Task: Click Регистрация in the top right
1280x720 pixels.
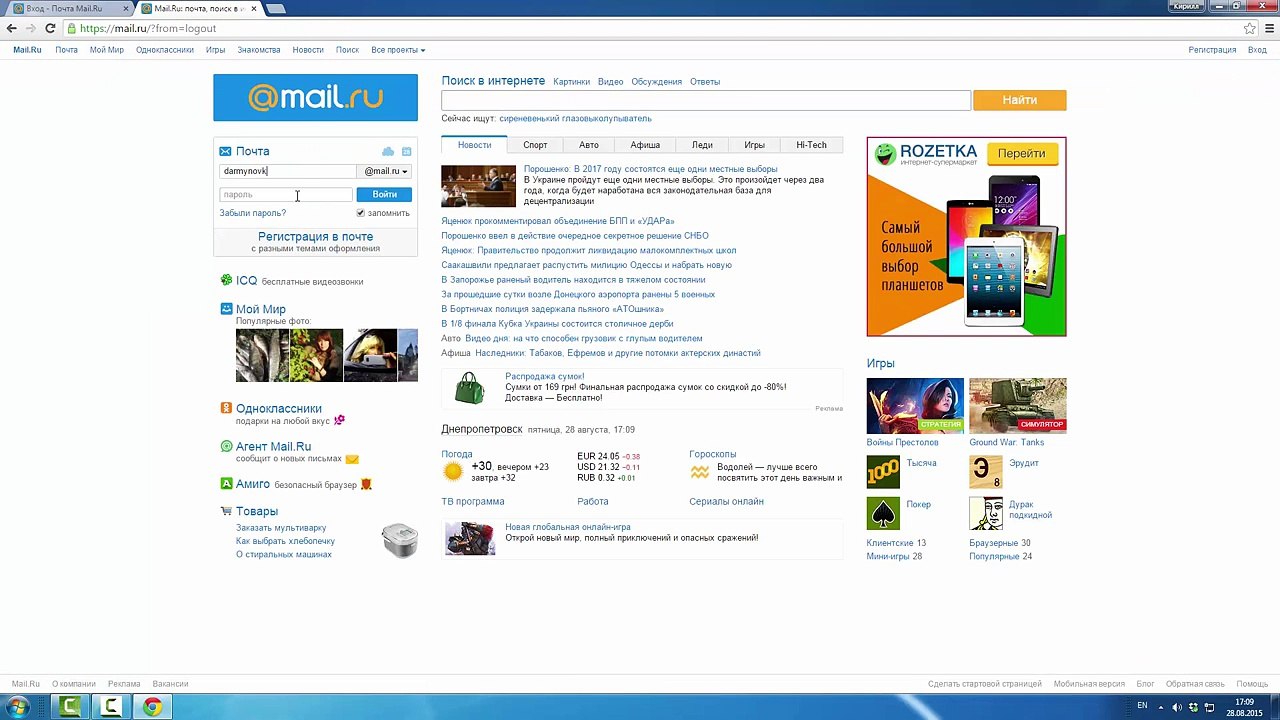Action: (1212, 50)
